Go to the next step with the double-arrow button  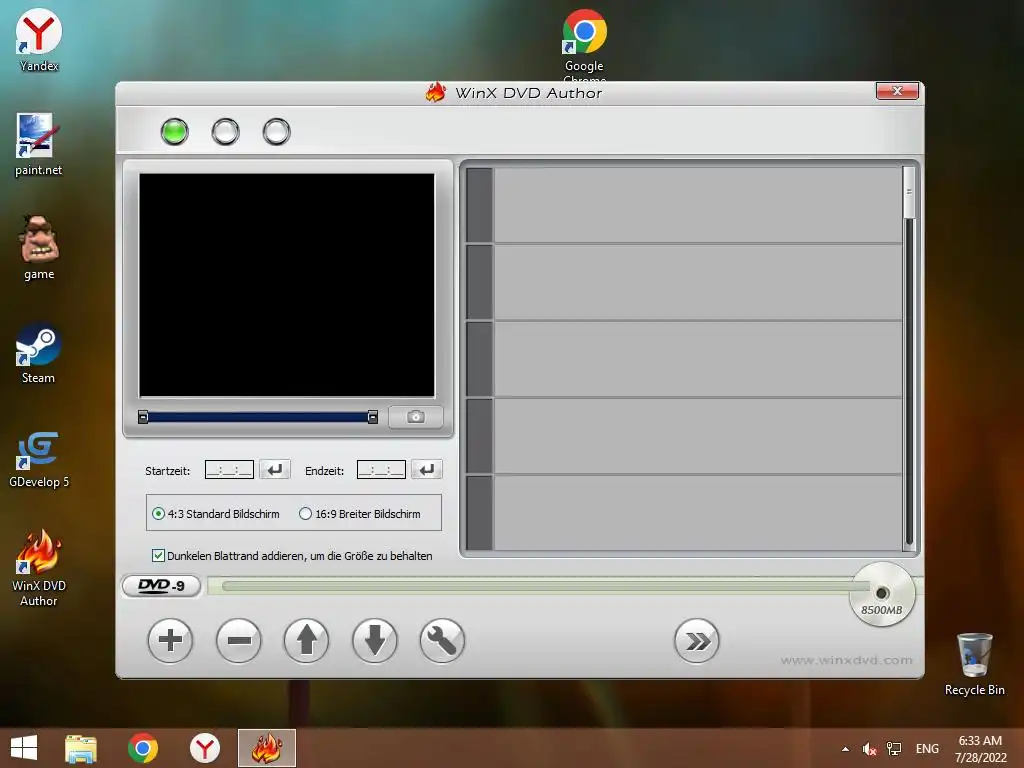point(697,641)
